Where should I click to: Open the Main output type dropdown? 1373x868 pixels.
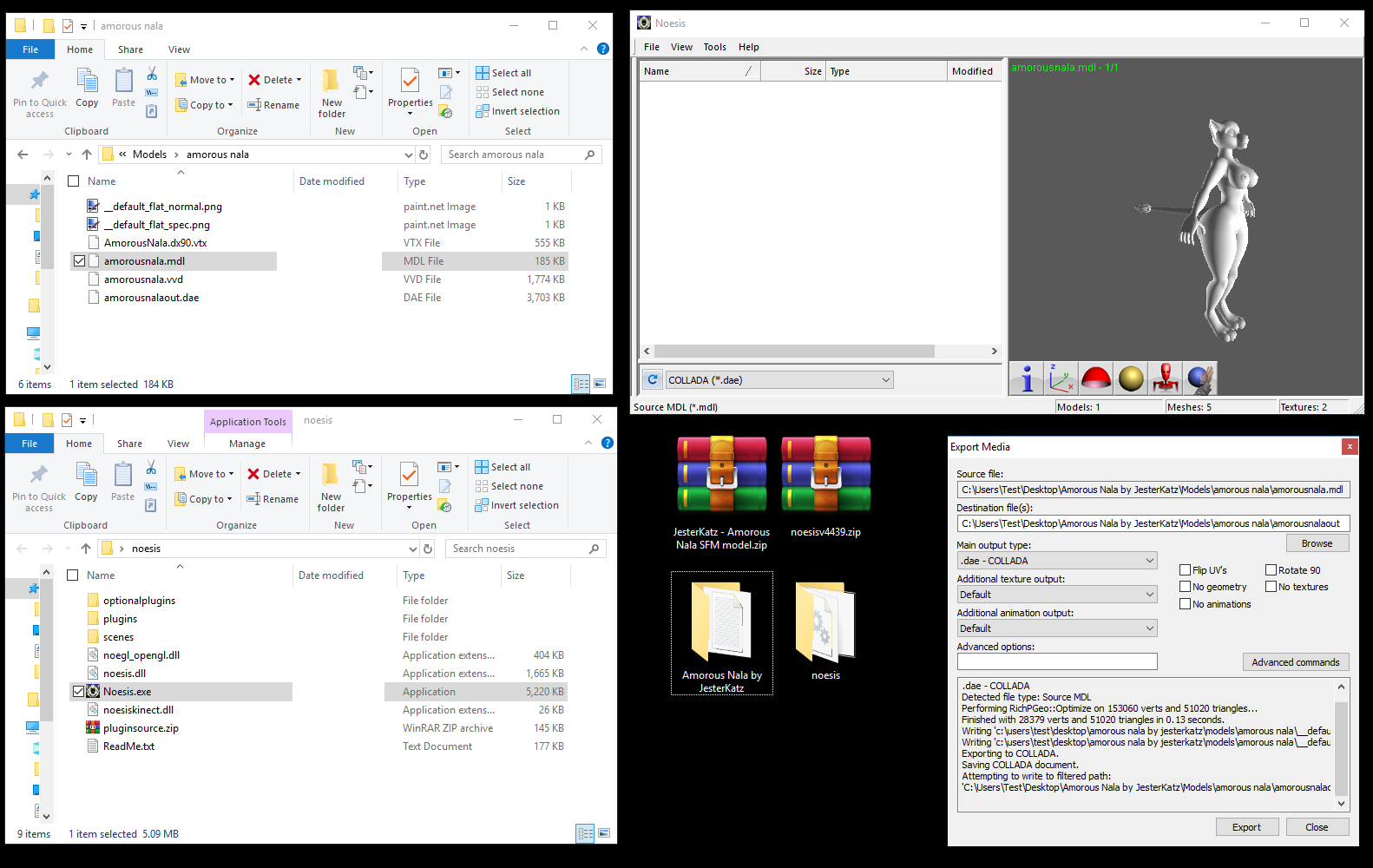(1057, 561)
